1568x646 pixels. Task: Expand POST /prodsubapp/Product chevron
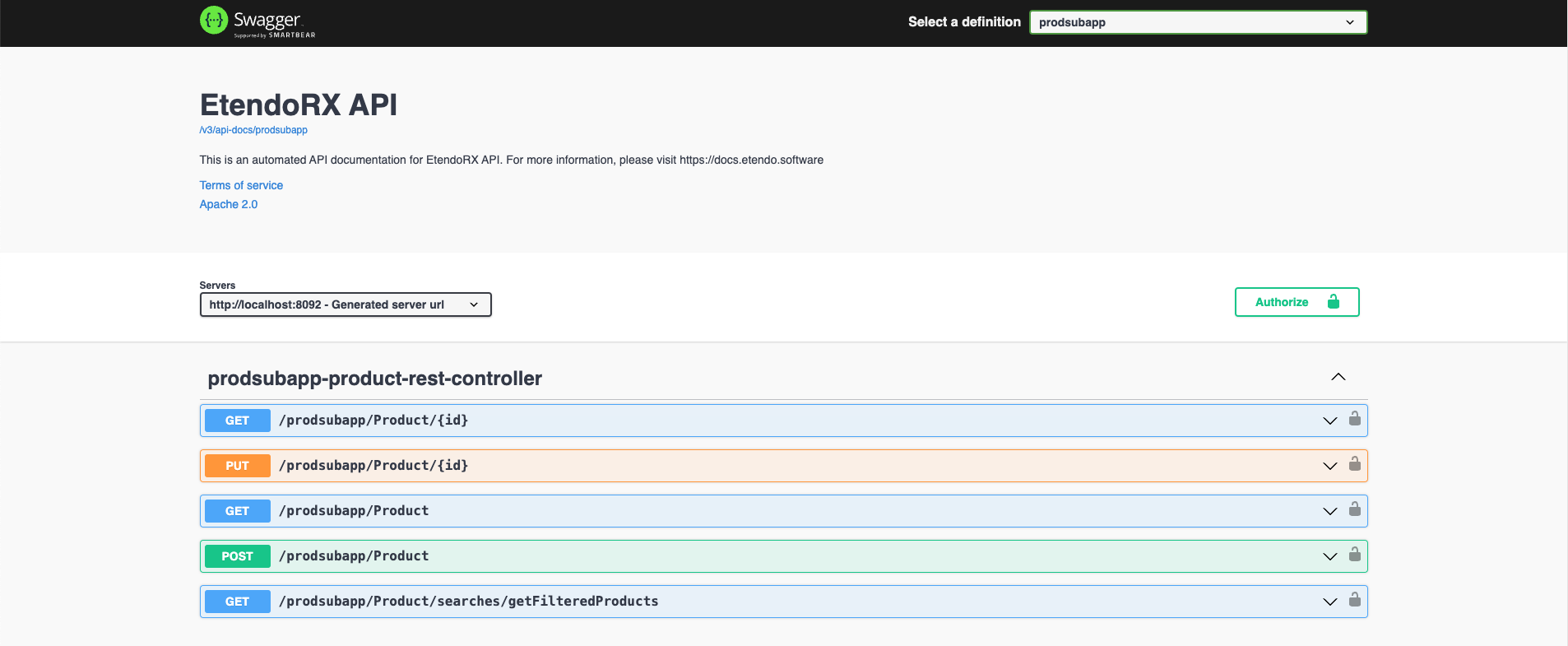point(1330,556)
